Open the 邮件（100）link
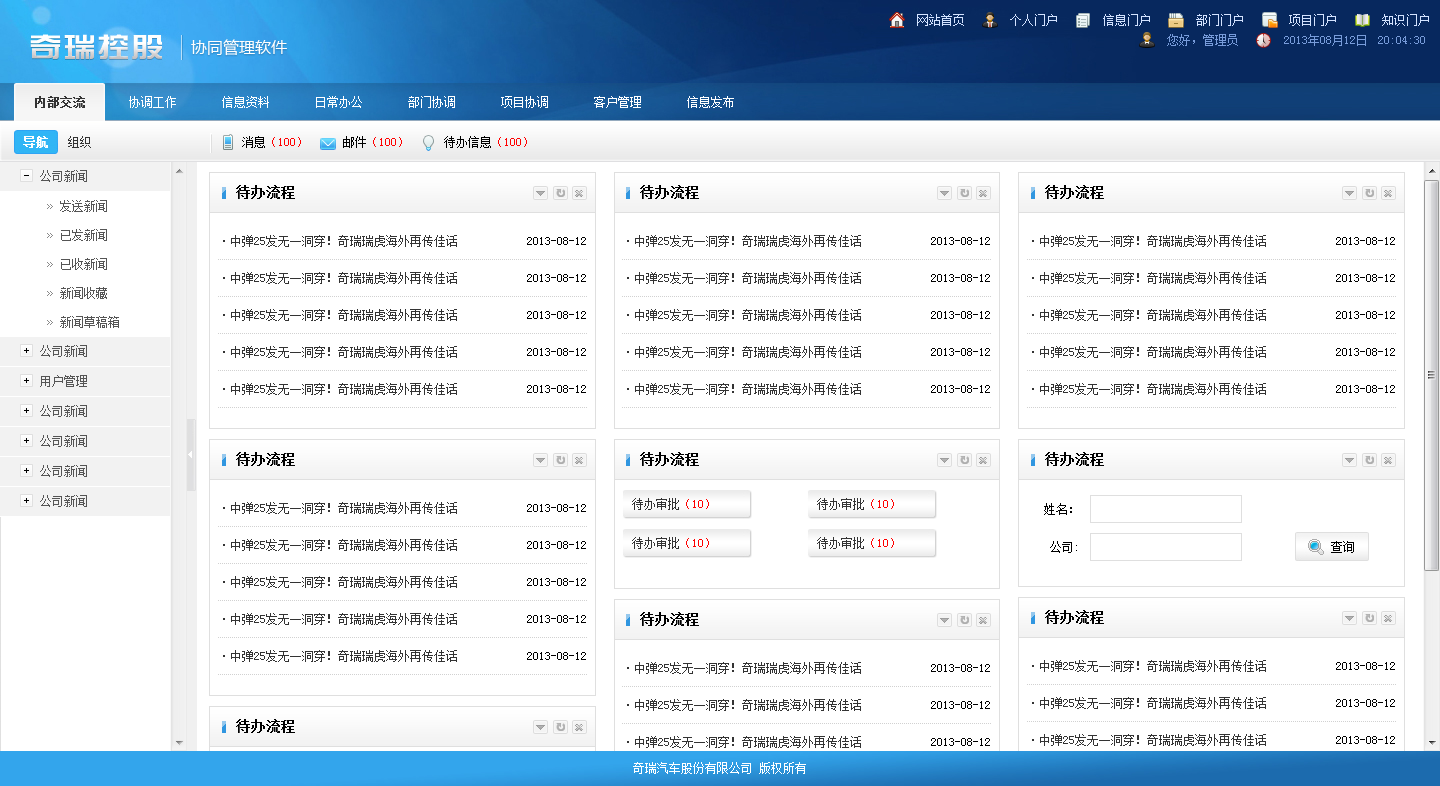Image resolution: width=1440 pixels, height=786 pixels. click(x=373, y=142)
